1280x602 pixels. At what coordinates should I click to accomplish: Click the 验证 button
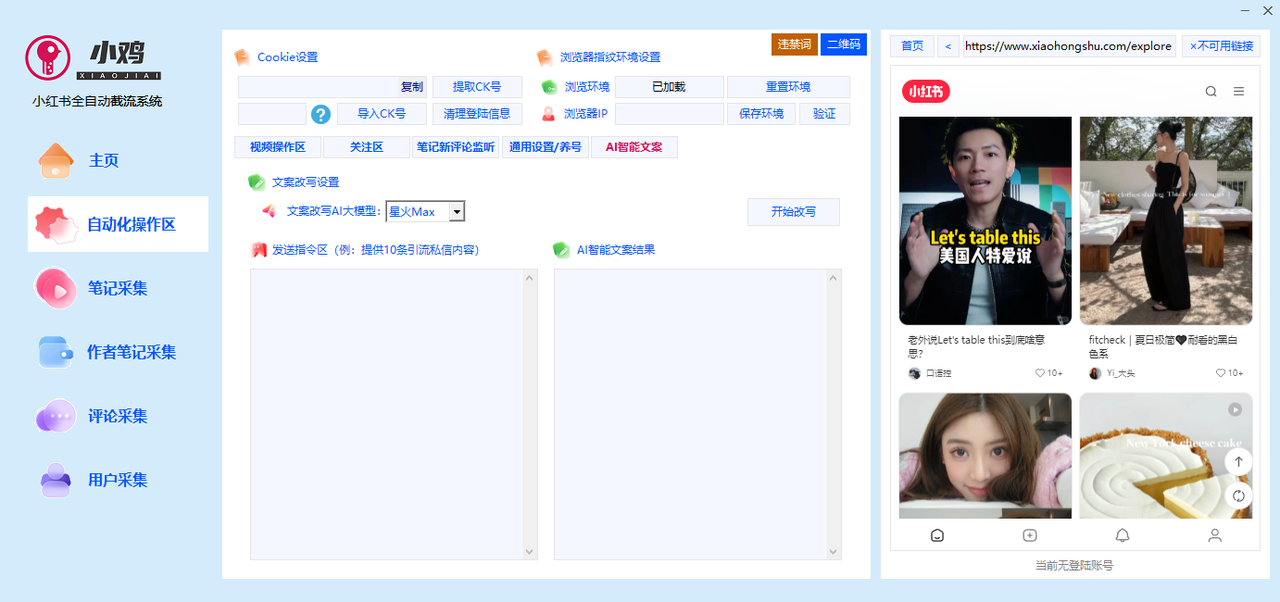824,114
